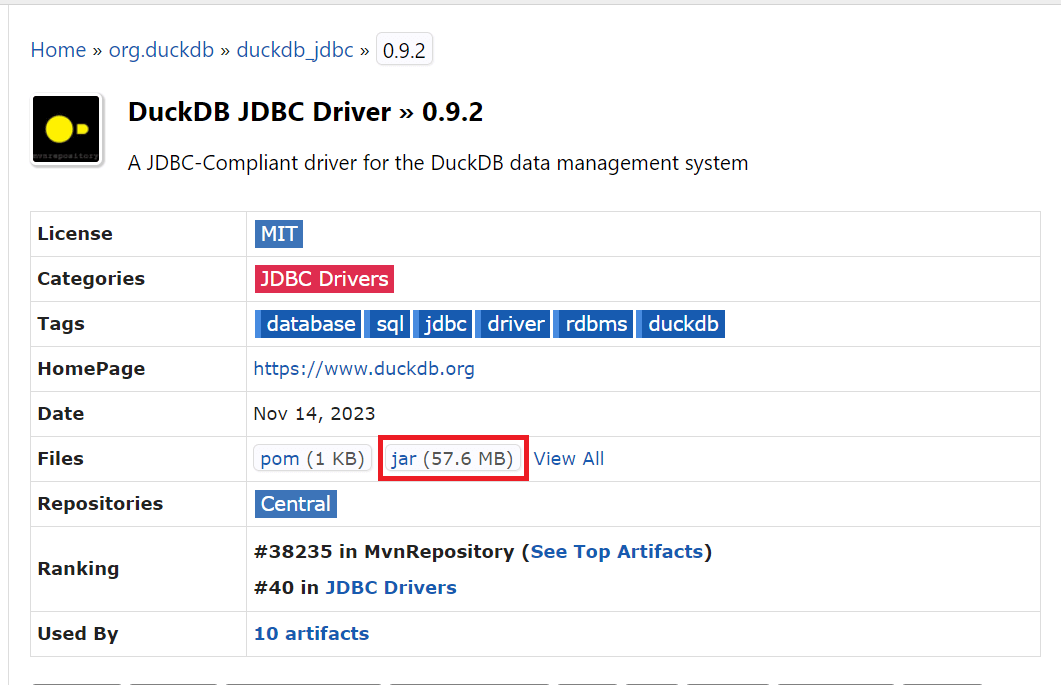
Task: Click the Ranking row label
Action: click(78, 569)
